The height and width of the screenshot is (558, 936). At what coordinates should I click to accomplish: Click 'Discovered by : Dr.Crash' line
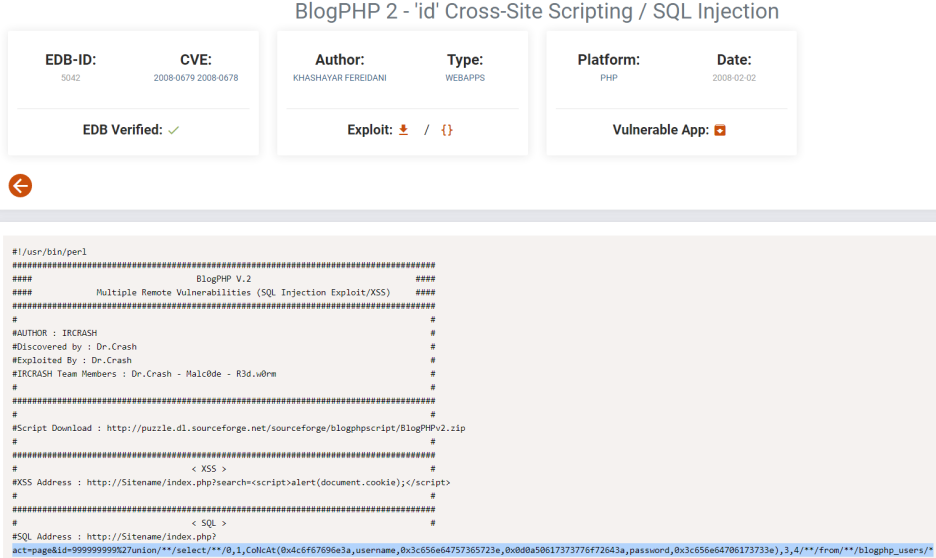coord(75,347)
